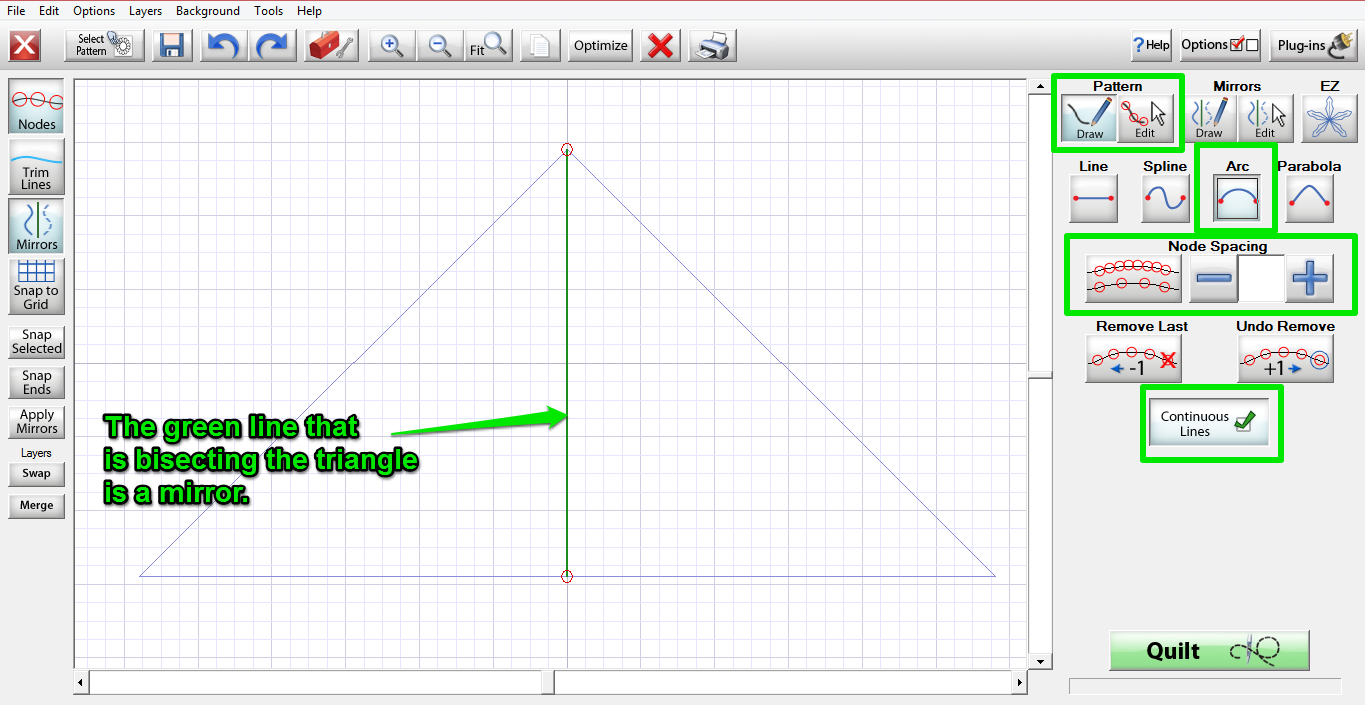Click the vertical scrollbar down arrow
The image size is (1365, 705).
coord(1040,660)
